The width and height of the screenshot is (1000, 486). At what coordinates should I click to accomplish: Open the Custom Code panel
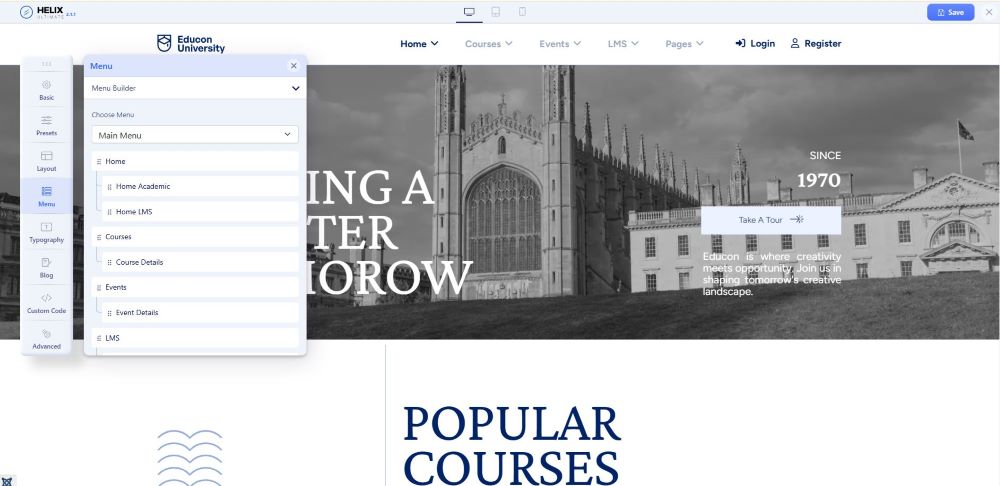pyautogui.click(x=47, y=304)
